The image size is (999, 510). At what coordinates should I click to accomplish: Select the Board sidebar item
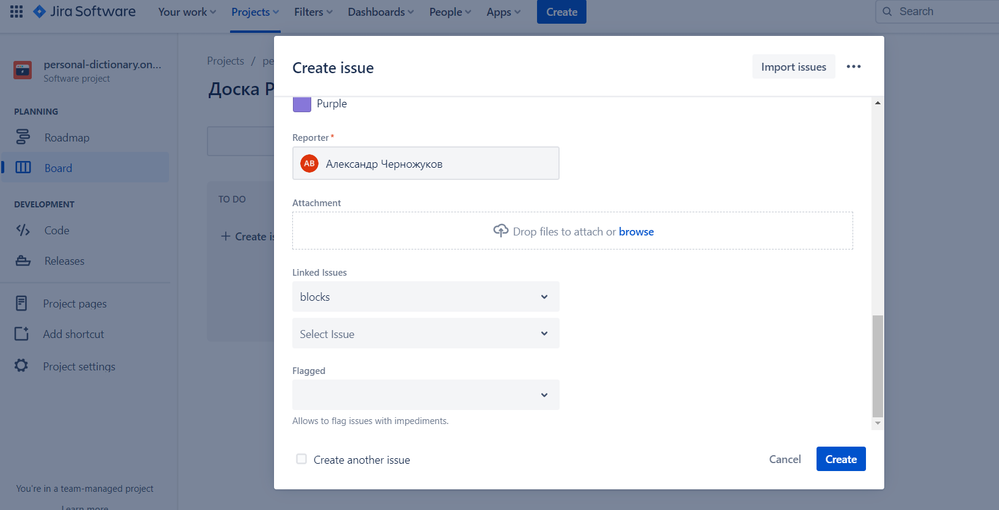click(x=85, y=168)
